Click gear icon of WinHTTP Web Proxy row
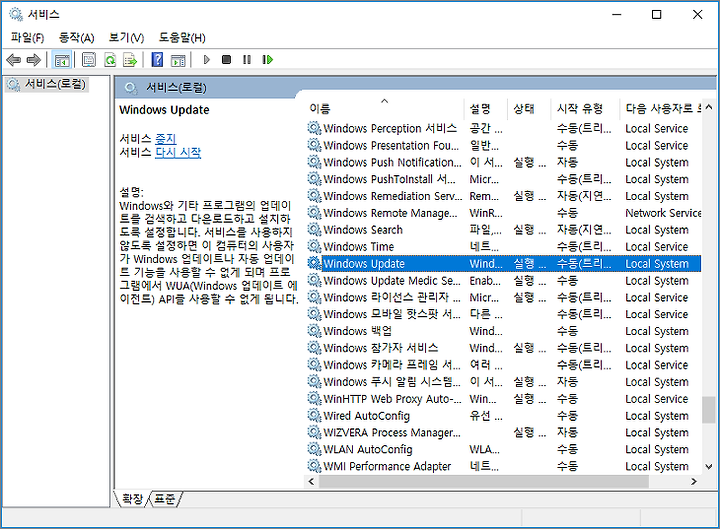 [x=314, y=398]
